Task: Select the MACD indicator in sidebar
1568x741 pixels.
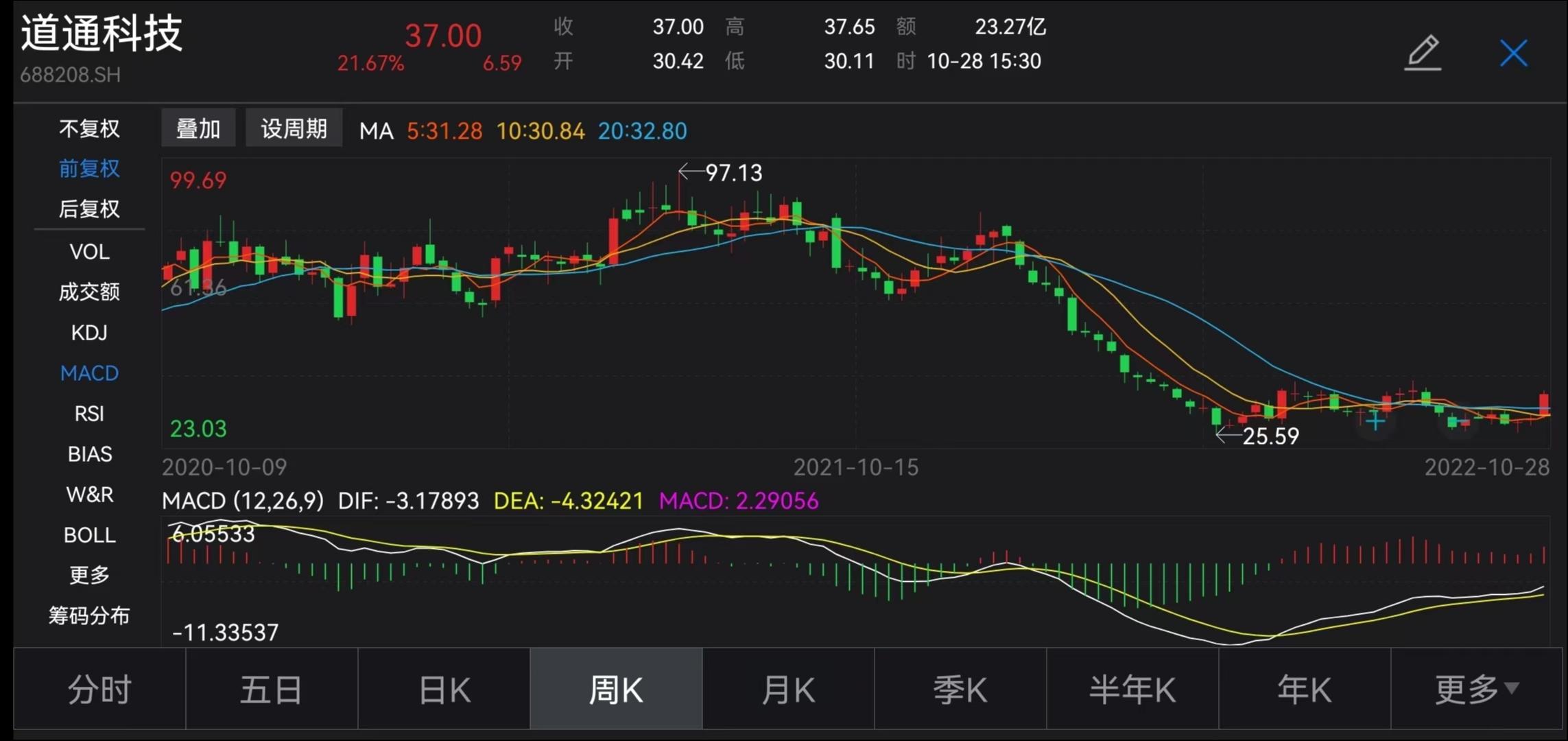Action: [88, 373]
